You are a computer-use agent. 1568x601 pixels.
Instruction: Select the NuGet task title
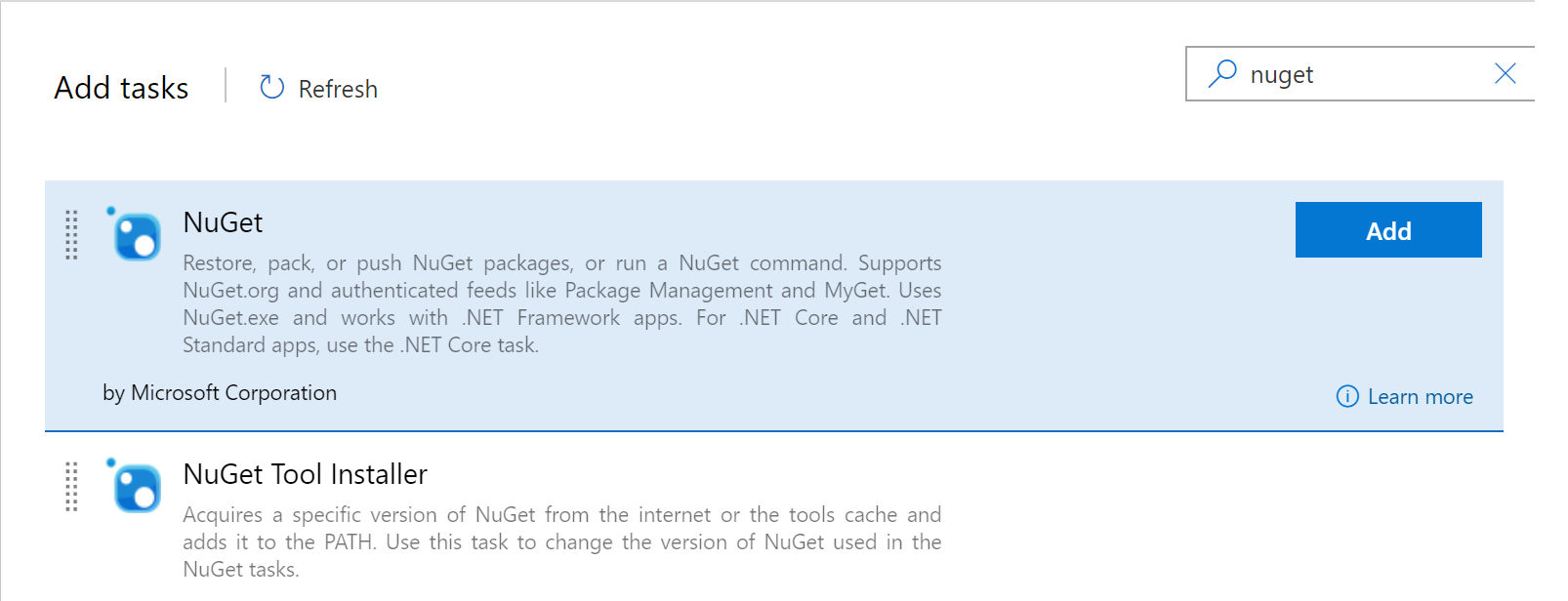pos(223,222)
